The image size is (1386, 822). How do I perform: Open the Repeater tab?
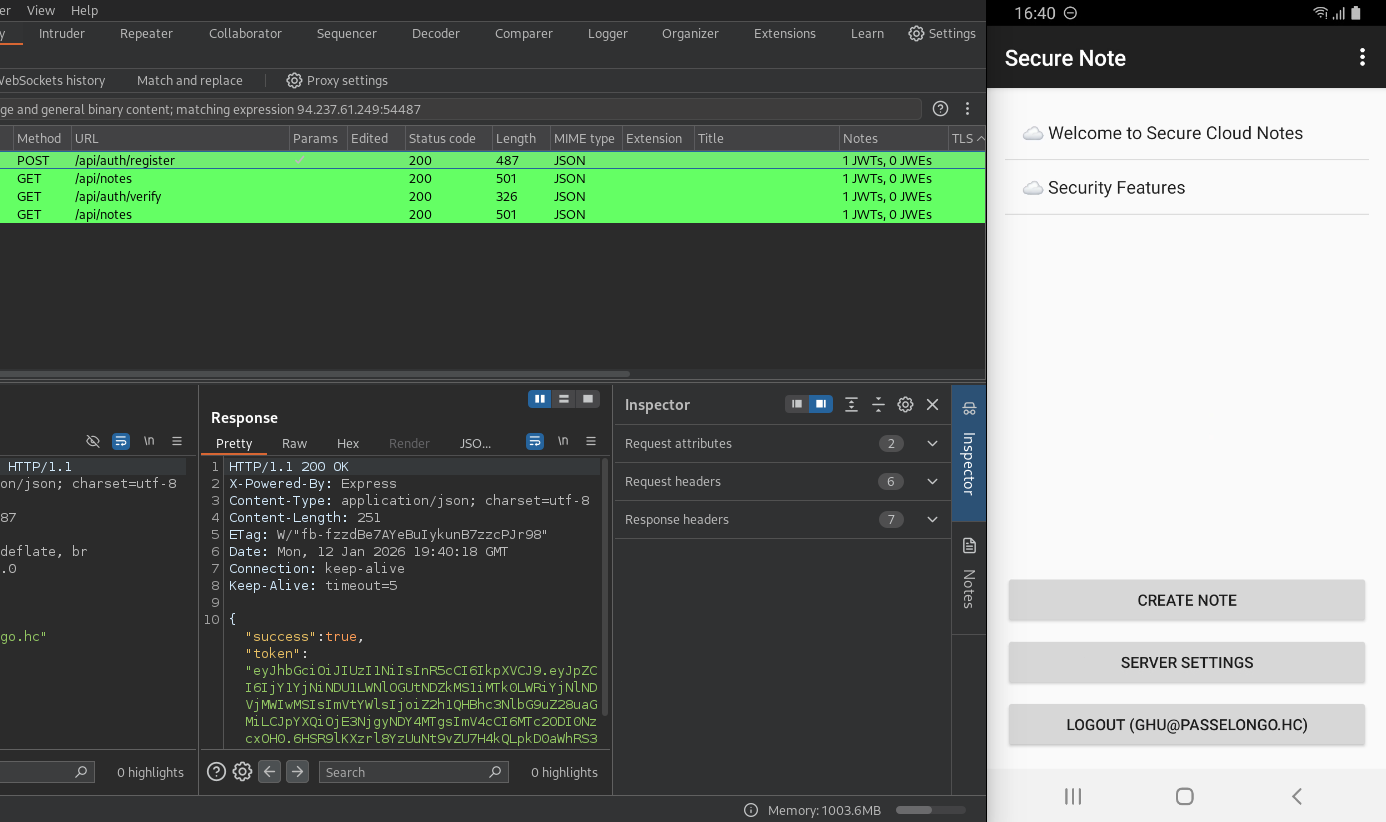tap(147, 33)
